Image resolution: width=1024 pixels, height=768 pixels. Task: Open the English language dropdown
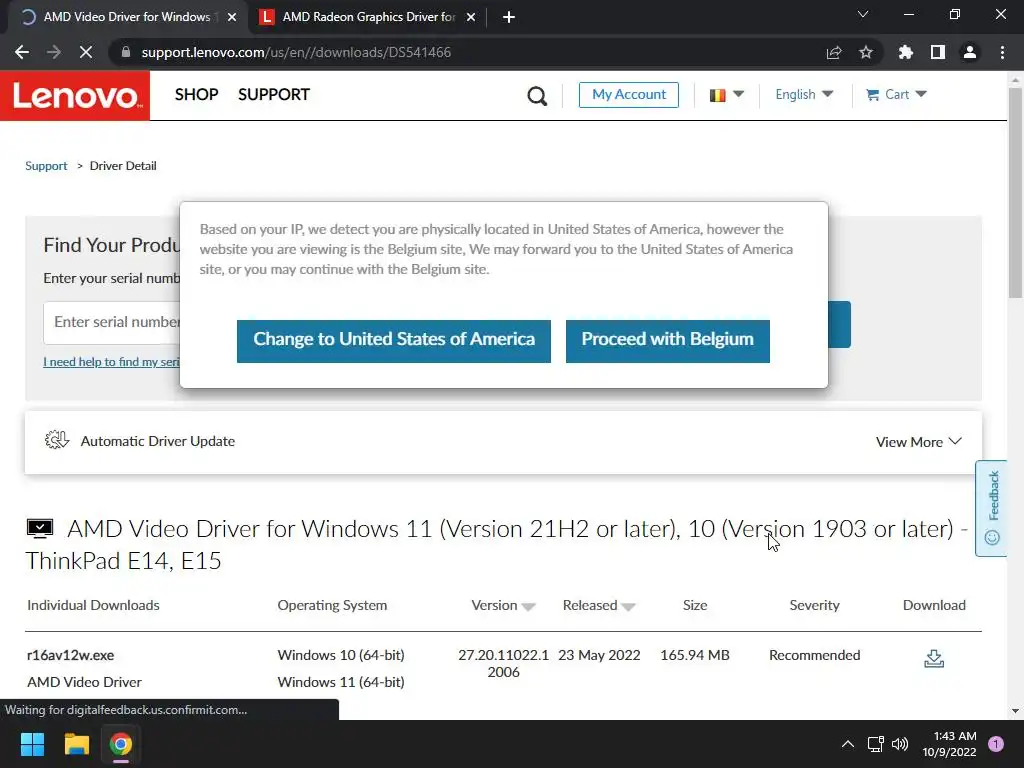point(804,95)
